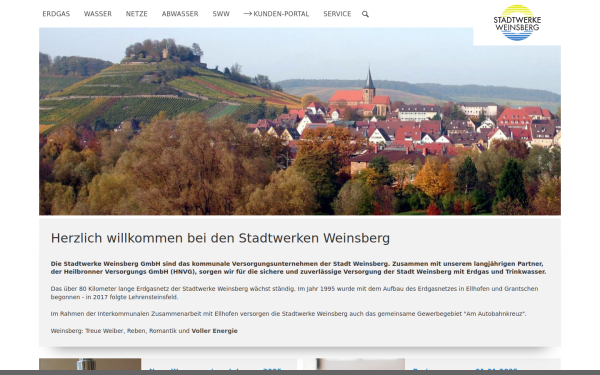Click the paragraph starting 'Im Rahmen der Interkommunalen'
The image size is (600, 375).
pyautogui.click(x=289, y=314)
